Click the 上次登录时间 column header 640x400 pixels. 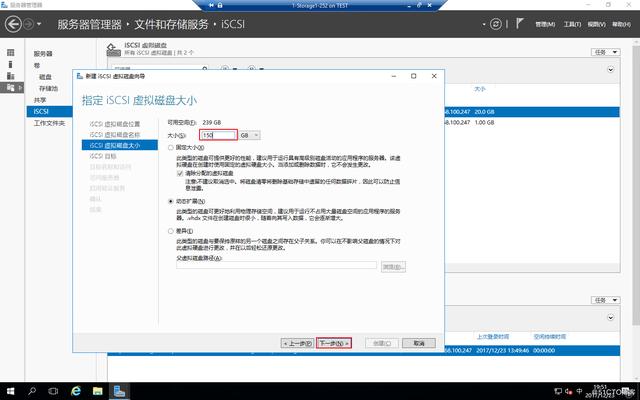point(493,337)
